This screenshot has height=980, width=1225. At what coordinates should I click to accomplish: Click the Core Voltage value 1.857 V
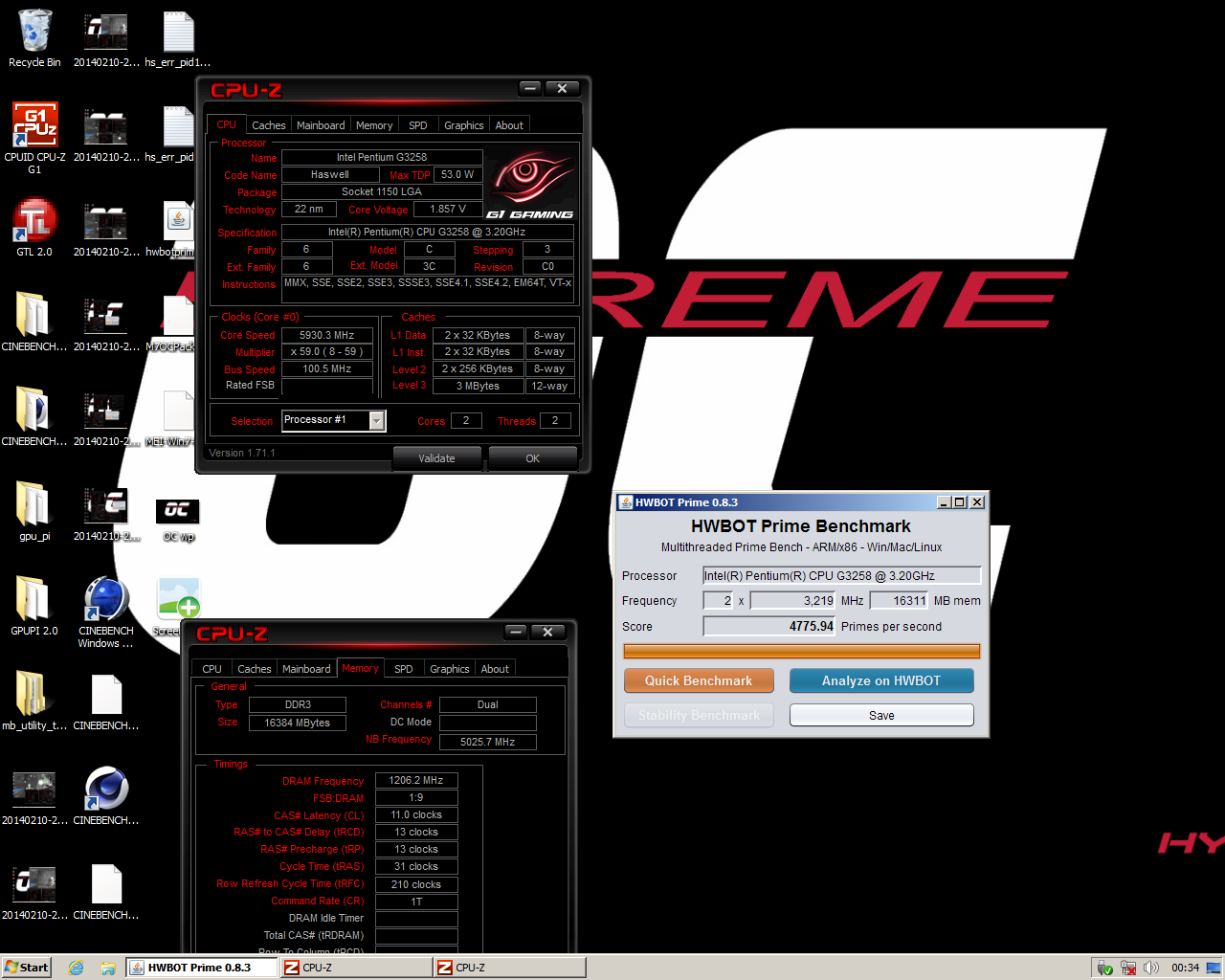[448, 209]
